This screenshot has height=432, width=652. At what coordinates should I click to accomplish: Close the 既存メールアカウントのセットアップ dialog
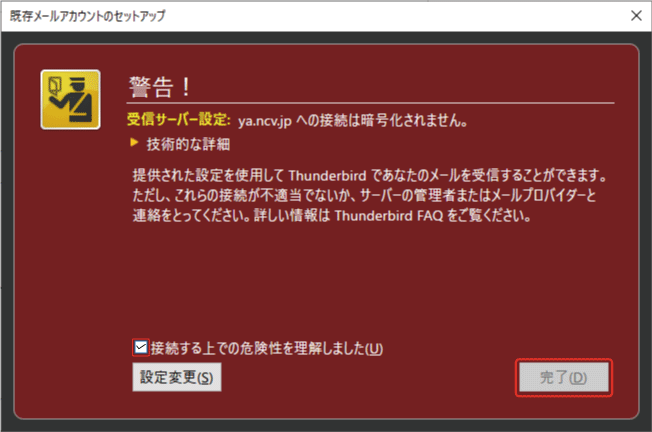coord(636,16)
